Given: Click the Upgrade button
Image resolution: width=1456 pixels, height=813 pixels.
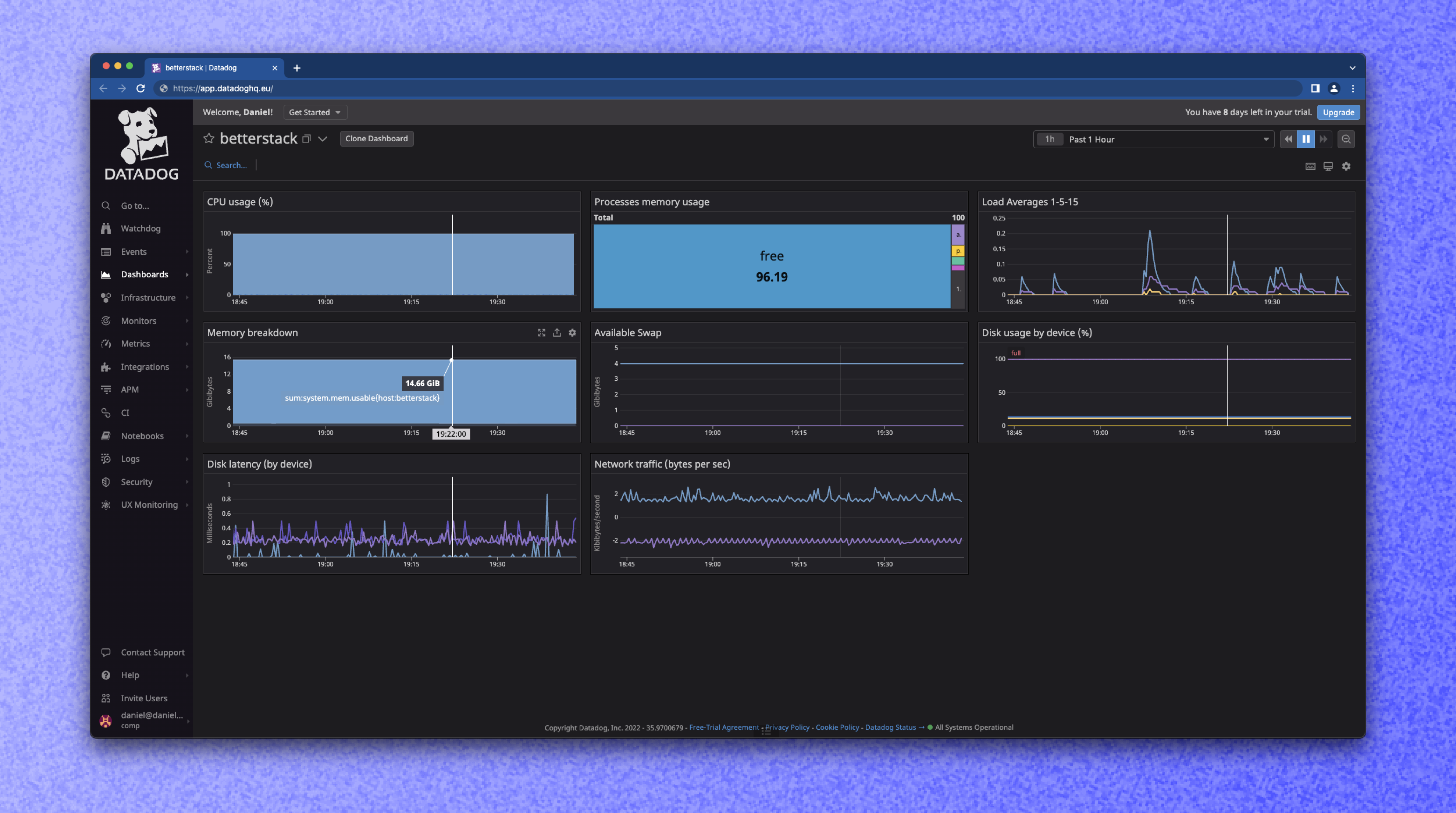Looking at the screenshot, I should pyautogui.click(x=1338, y=112).
